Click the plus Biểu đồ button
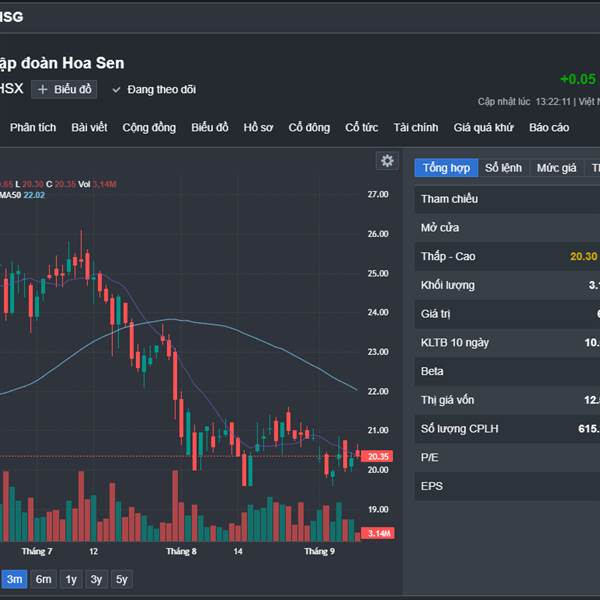Viewport: 600px width, 600px height. [64, 90]
